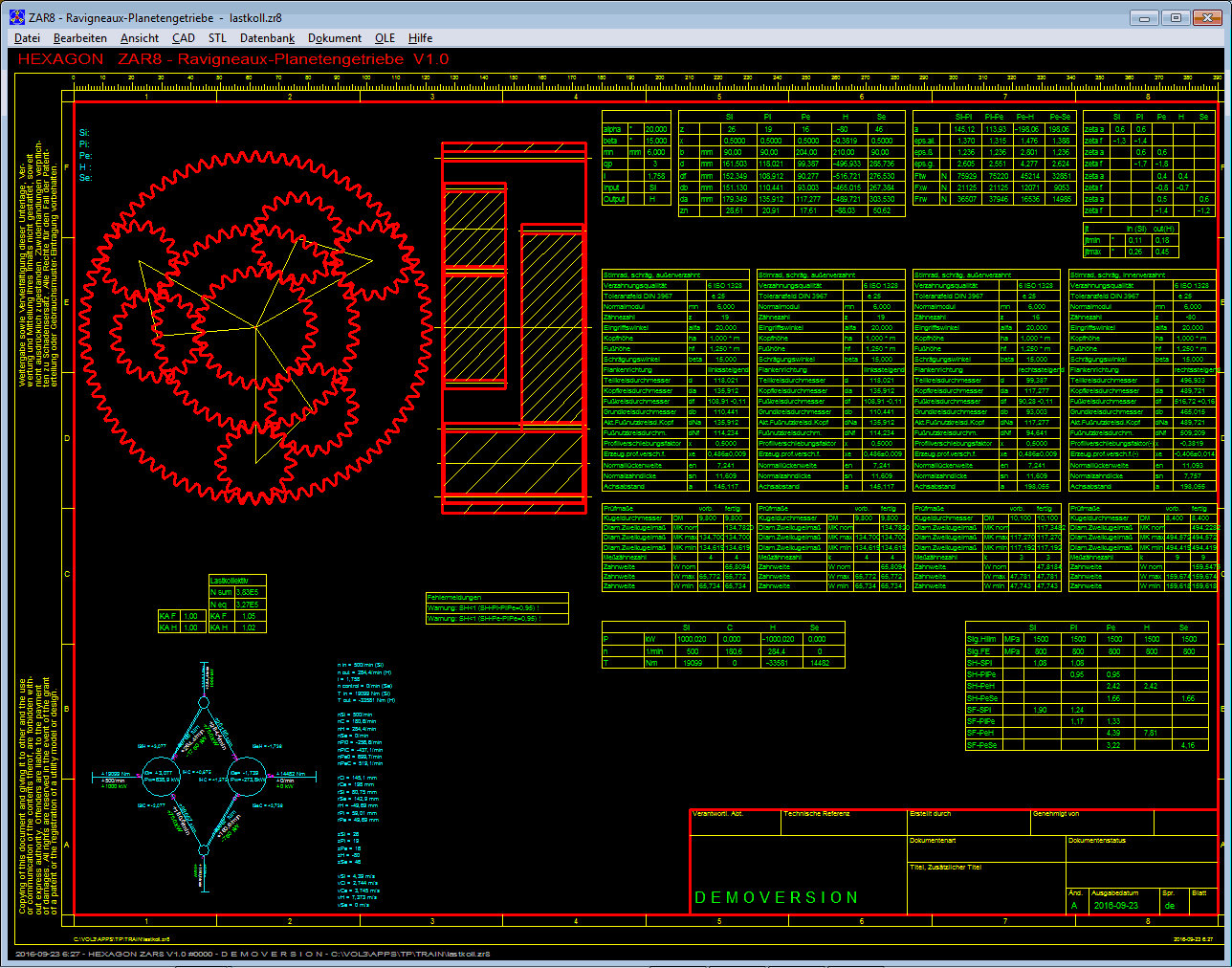Open the Datei menu
Image resolution: width=1232 pixels, height=968 pixels.
28,38
